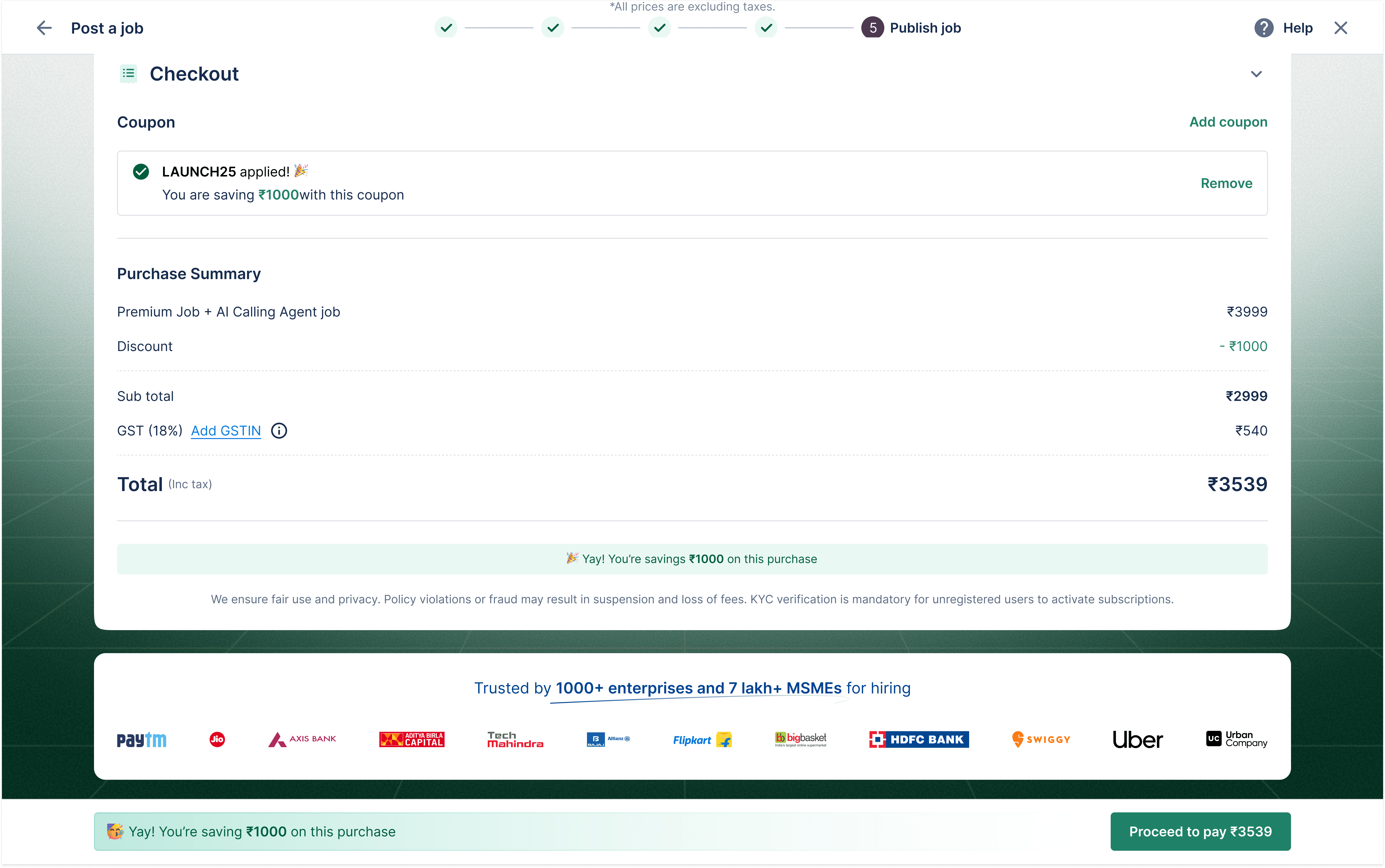Open the Add GSTIN link
1385x868 pixels.
(x=226, y=431)
